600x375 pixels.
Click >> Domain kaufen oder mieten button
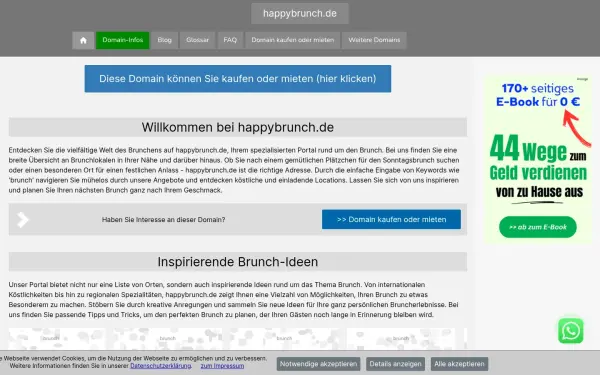[391, 219]
